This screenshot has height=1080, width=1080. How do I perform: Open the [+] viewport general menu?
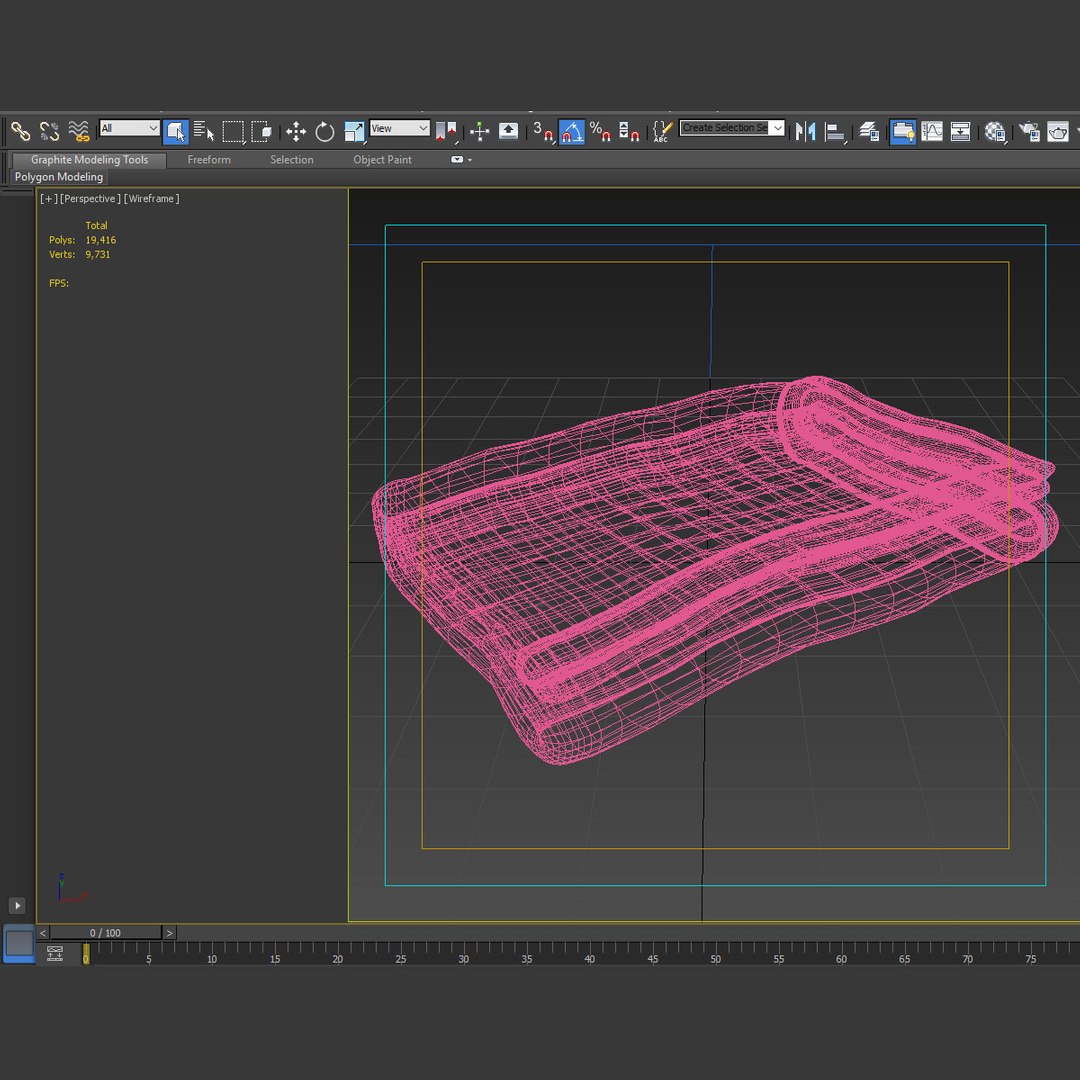point(48,198)
